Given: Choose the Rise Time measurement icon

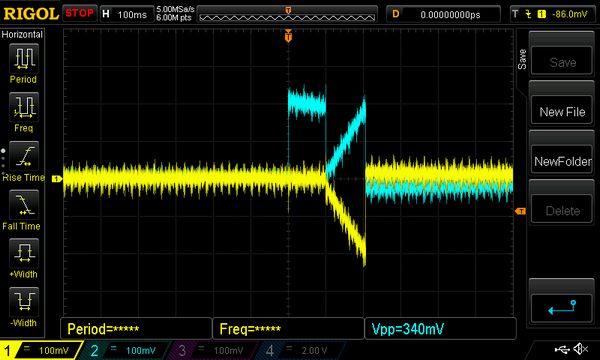Looking at the screenshot, I should point(24,156).
